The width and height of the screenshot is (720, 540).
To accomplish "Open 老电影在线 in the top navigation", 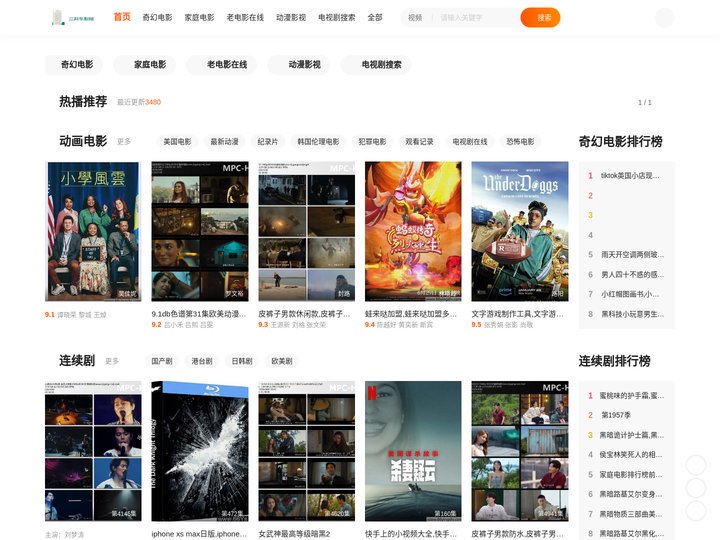I will point(245,17).
